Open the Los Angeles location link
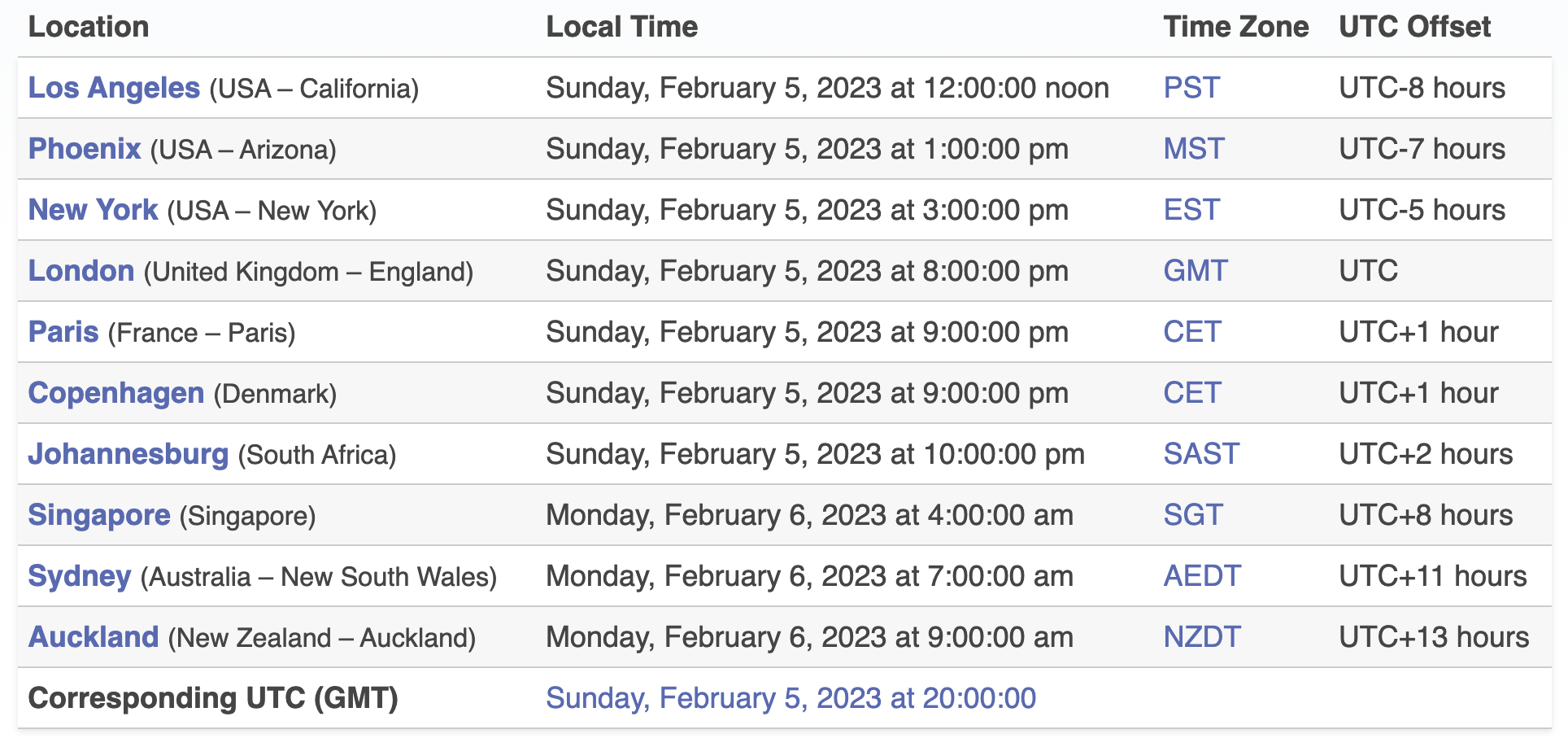The width and height of the screenshot is (1568, 747). pos(114,88)
